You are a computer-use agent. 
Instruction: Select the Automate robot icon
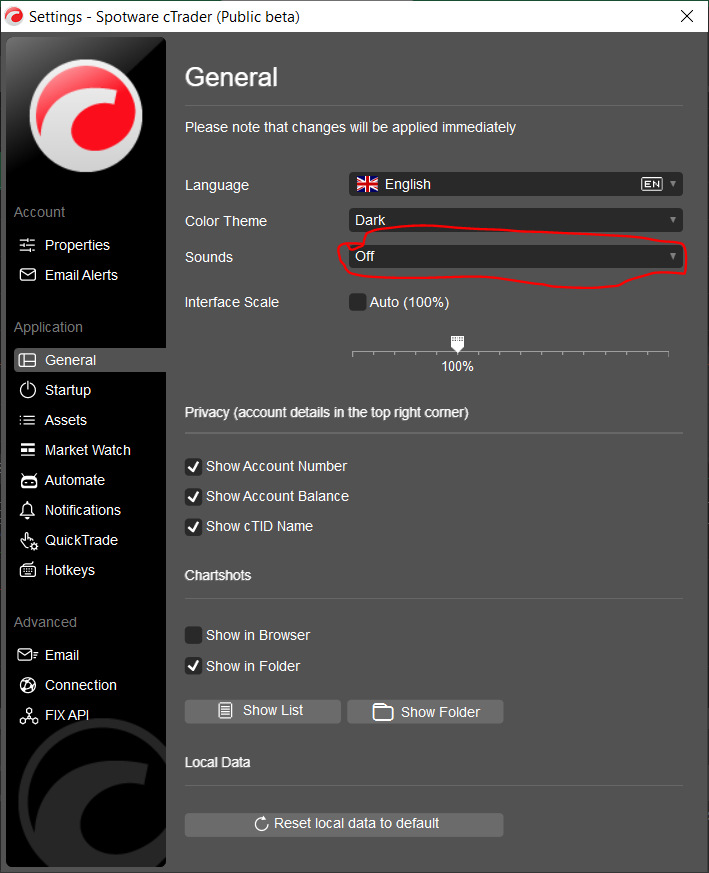point(28,480)
